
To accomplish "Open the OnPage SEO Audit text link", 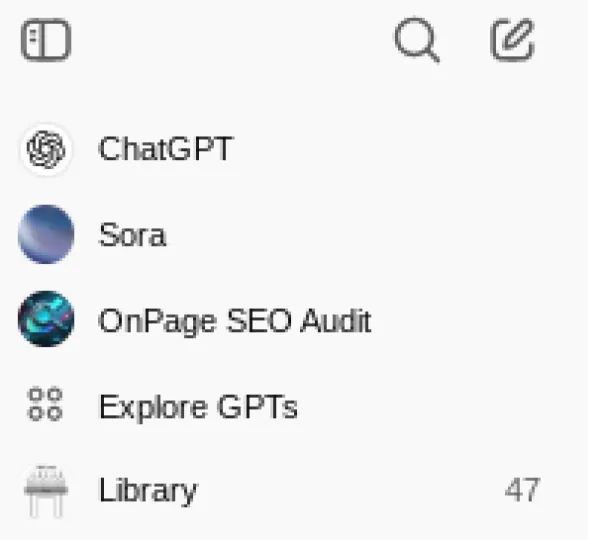I will pos(235,322).
